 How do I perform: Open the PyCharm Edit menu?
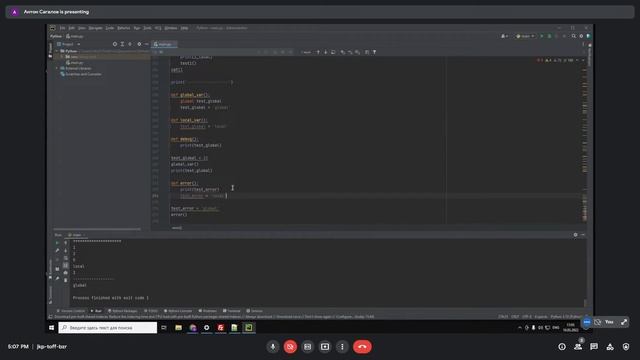pos(71,28)
